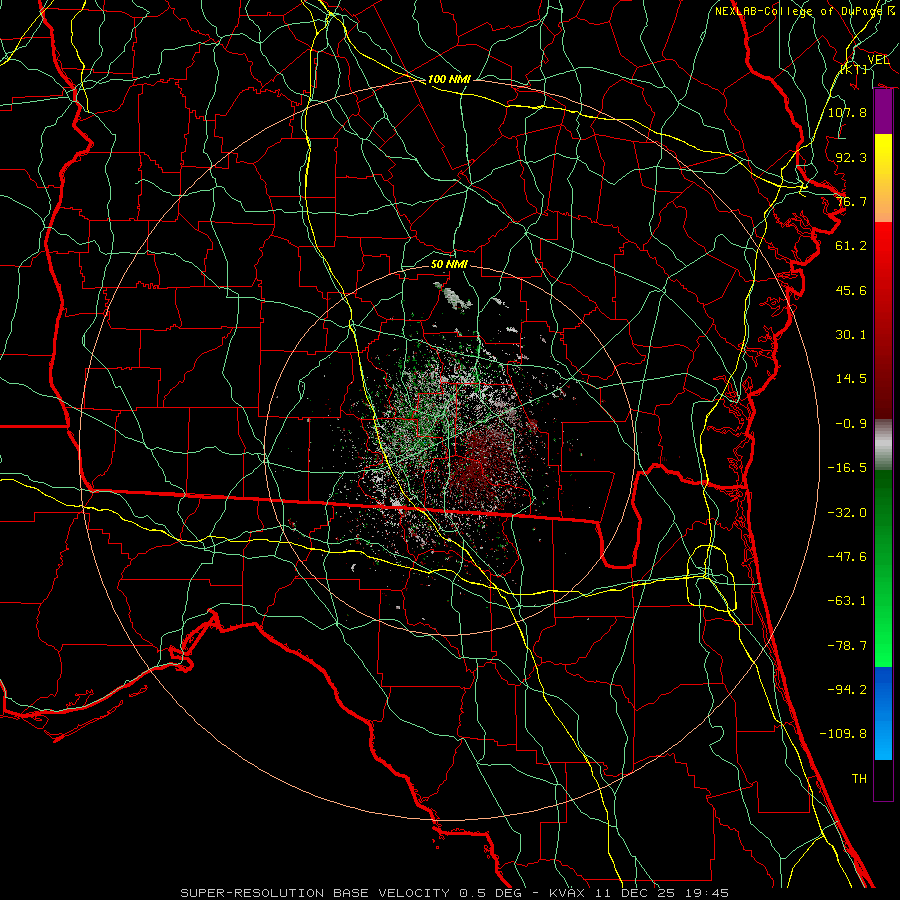900x900 pixels.
Task: Click the 100 NMI range ring label
Action: (x=449, y=79)
